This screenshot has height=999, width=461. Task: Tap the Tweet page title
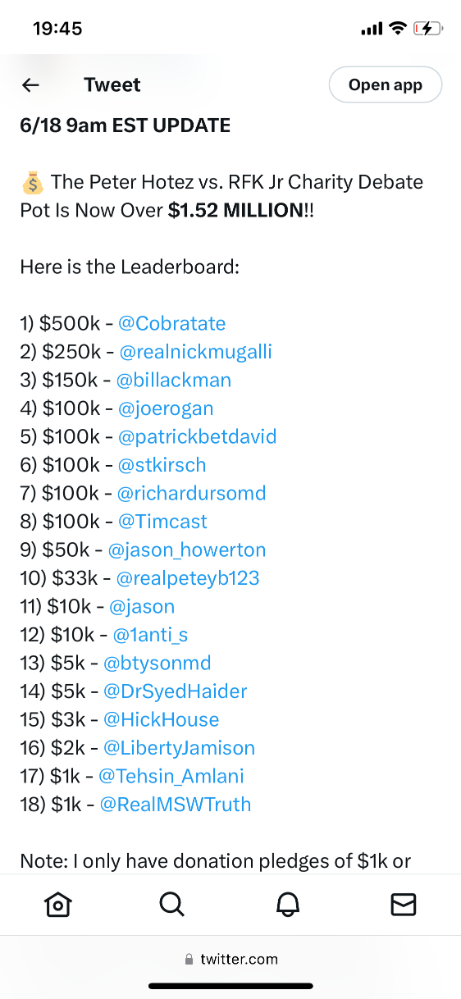113,85
